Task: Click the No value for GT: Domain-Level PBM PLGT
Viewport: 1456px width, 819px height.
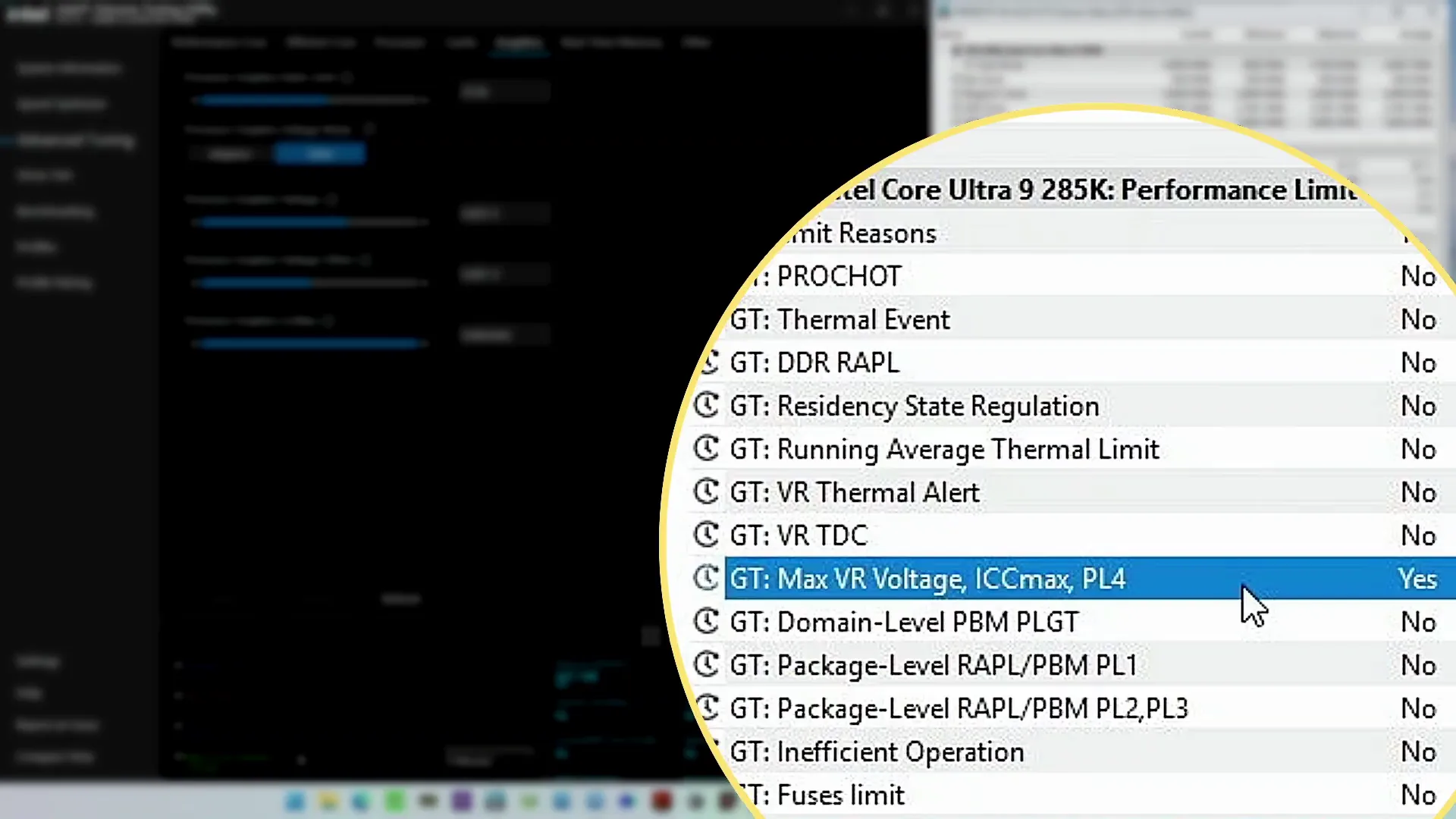Action: [1418, 623]
